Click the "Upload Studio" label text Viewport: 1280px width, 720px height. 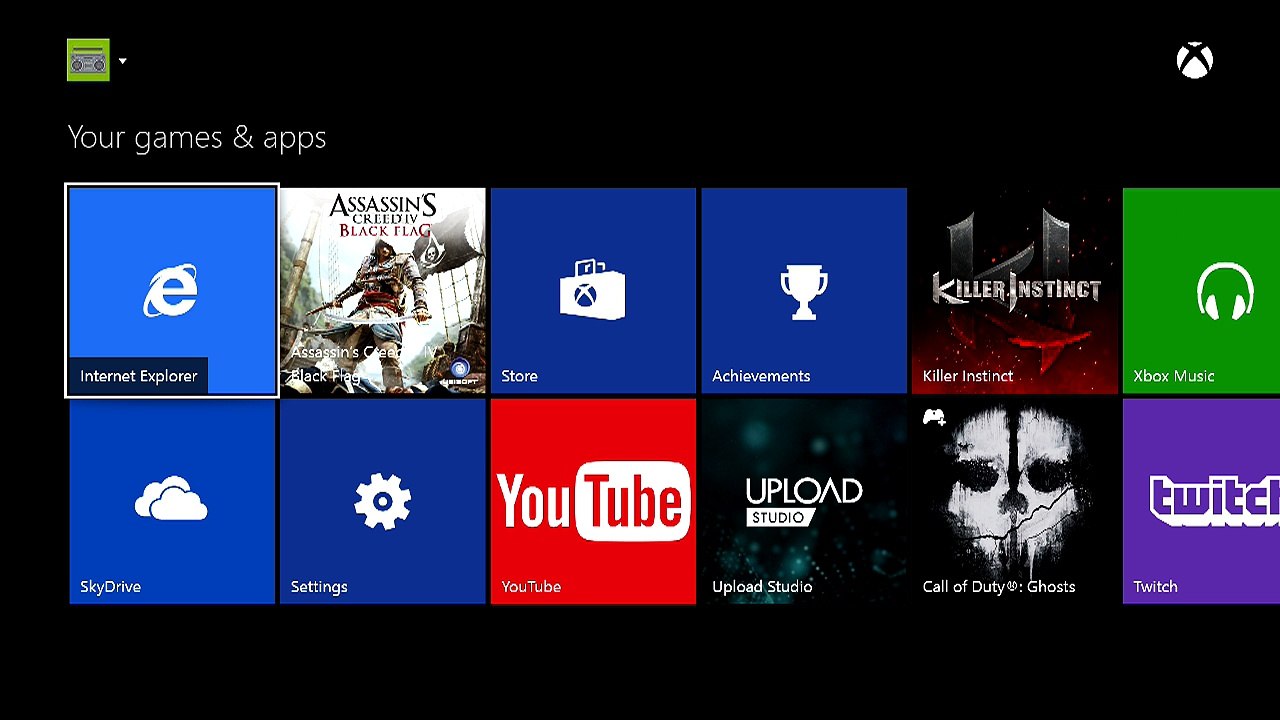click(762, 587)
